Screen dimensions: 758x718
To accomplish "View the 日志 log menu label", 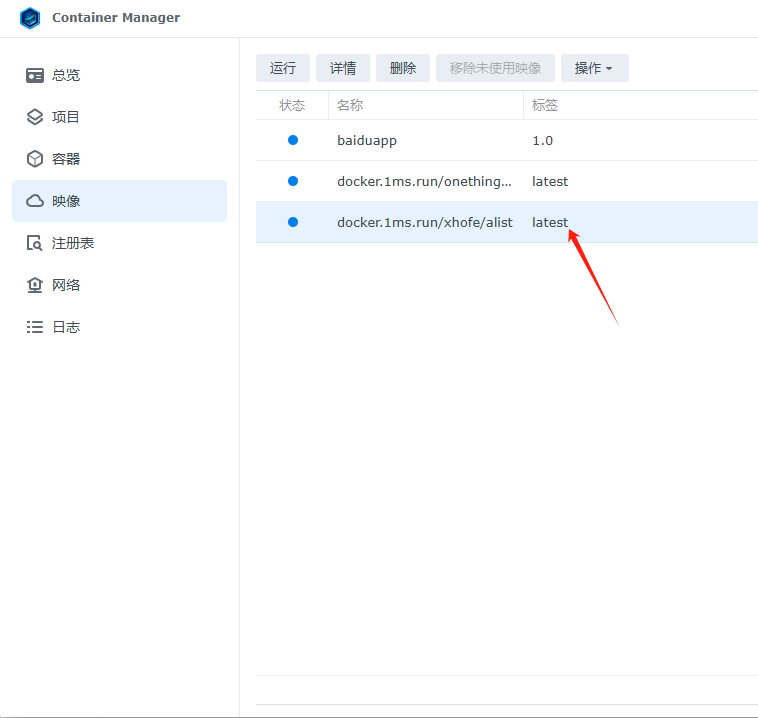I will (66, 327).
